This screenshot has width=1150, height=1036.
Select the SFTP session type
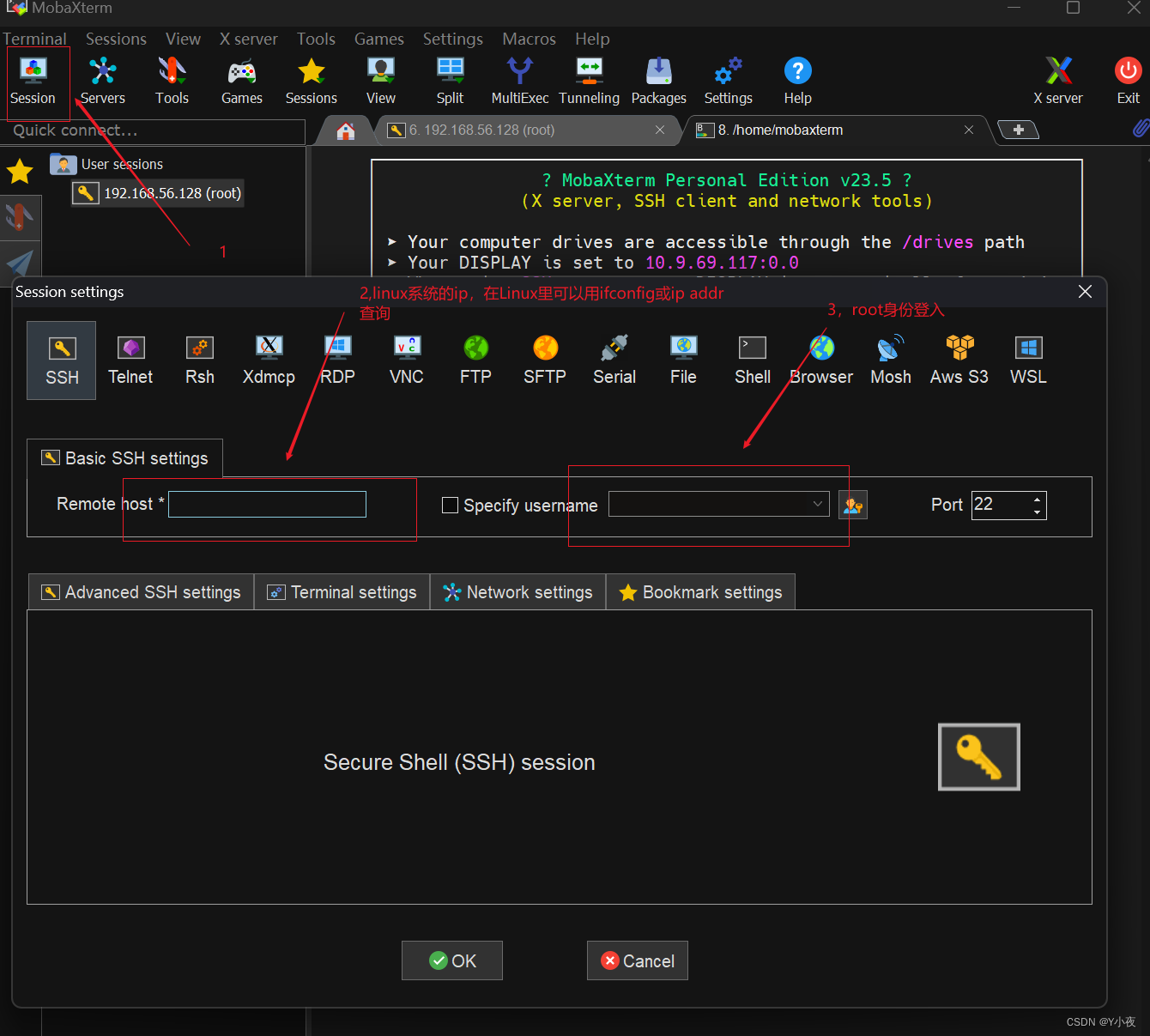click(x=544, y=359)
